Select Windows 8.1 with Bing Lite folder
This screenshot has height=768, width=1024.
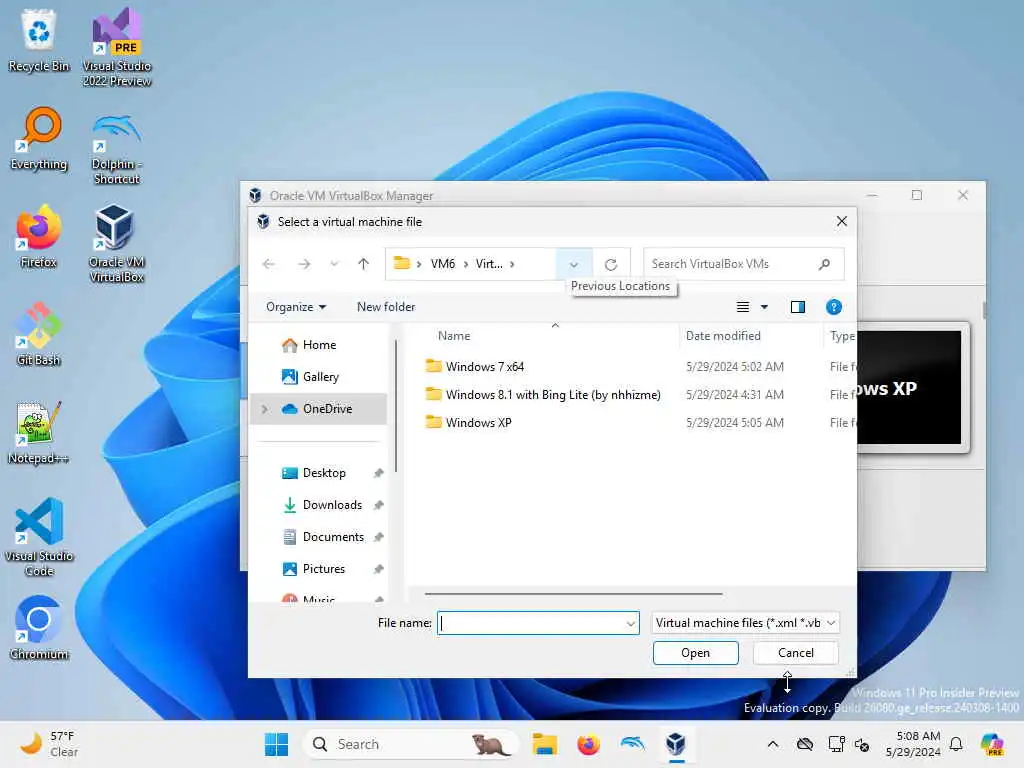pyautogui.click(x=543, y=395)
